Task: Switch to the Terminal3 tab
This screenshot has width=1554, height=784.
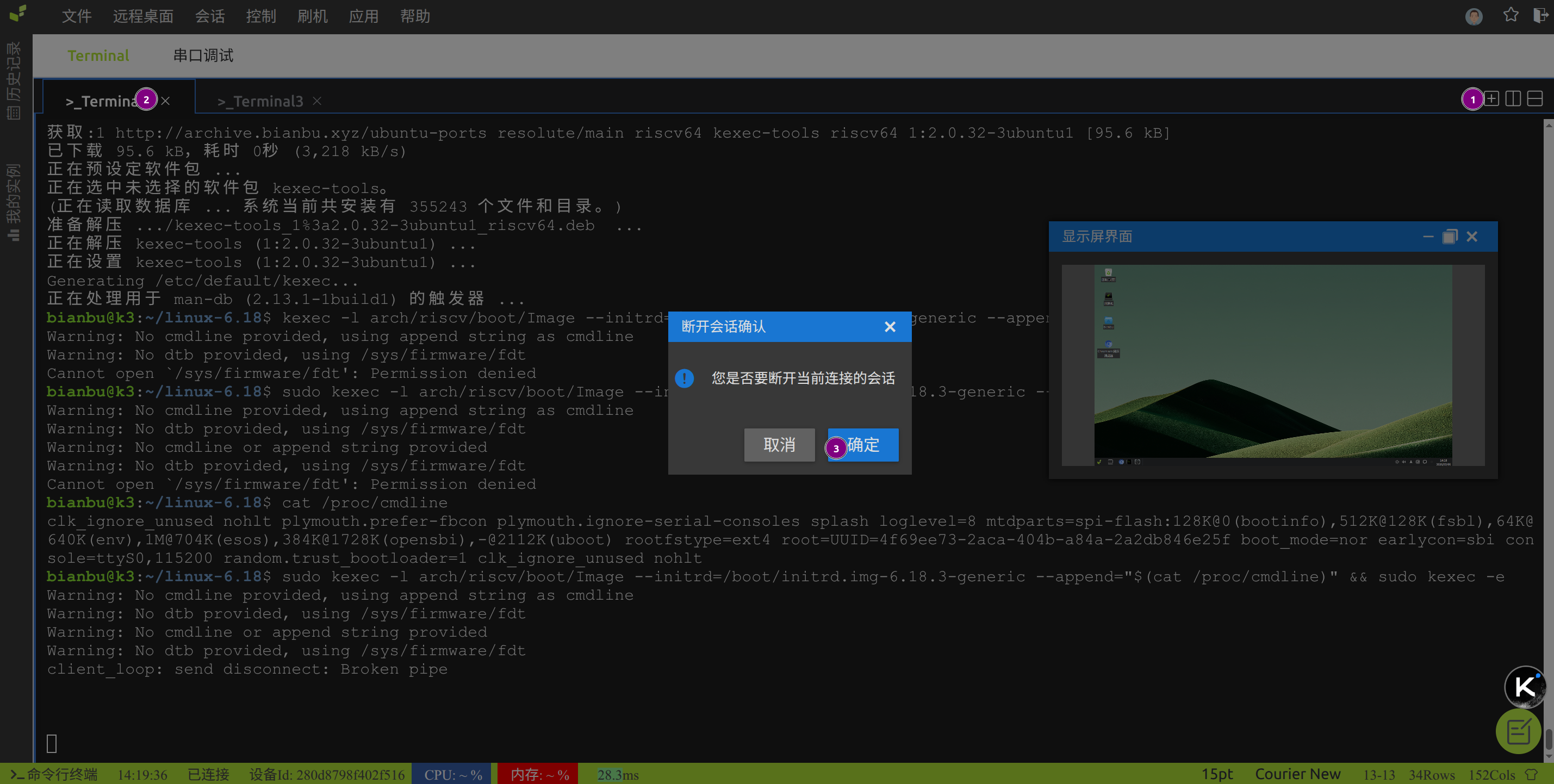Action: (260, 101)
